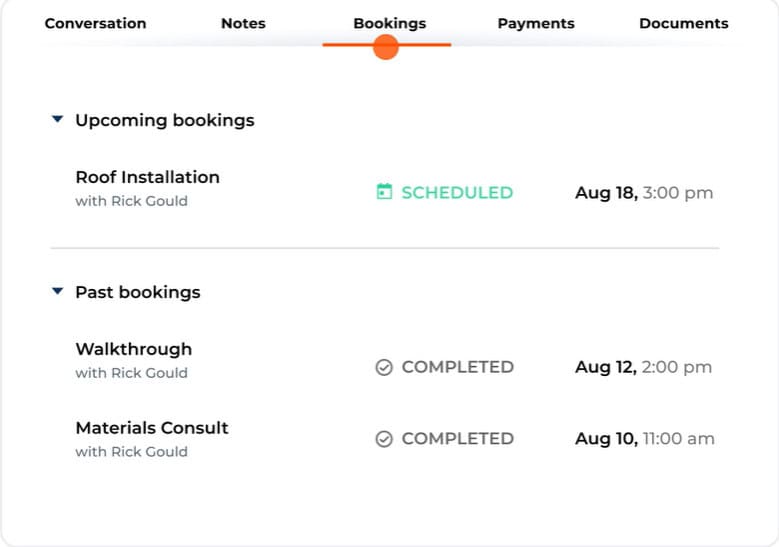Screen dimensions: 779x547
Task: Click the checkmark icon on Materials Consult row
Action: [384, 438]
